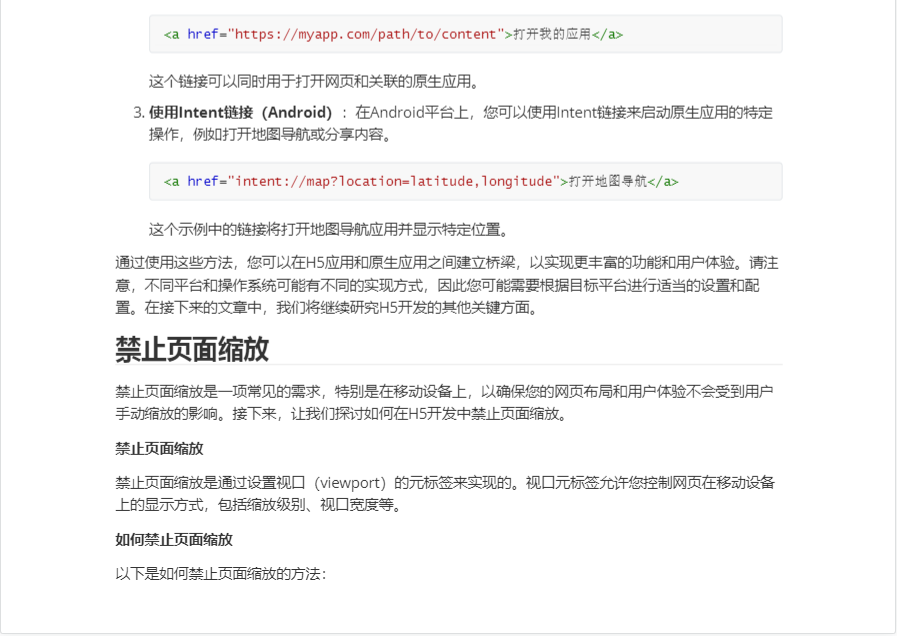Click the line '以下是如何禁止页面缩放的方法：'
Viewport: 897px width, 636px height.
pyautogui.click(x=221, y=574)
